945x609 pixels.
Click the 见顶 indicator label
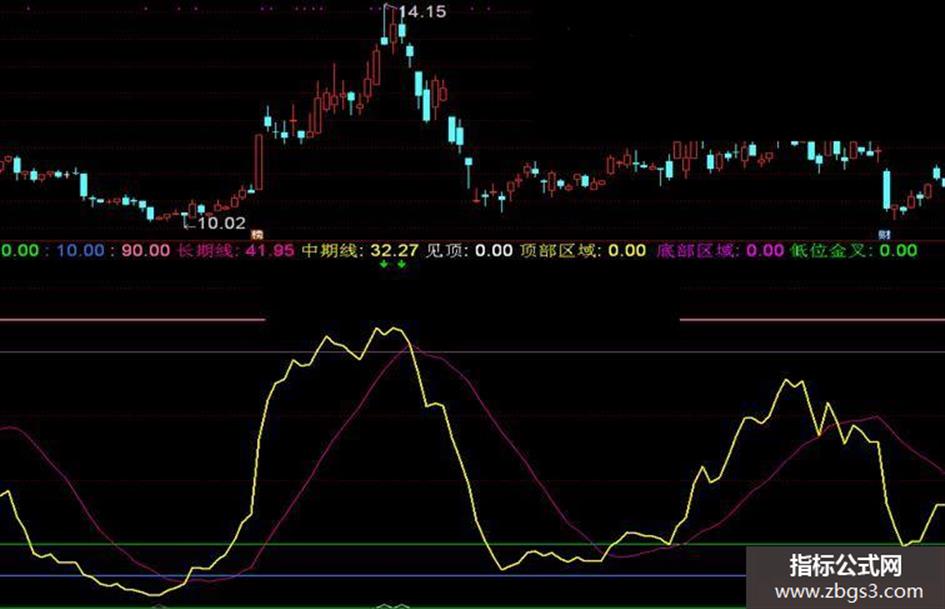pos(444,250)
